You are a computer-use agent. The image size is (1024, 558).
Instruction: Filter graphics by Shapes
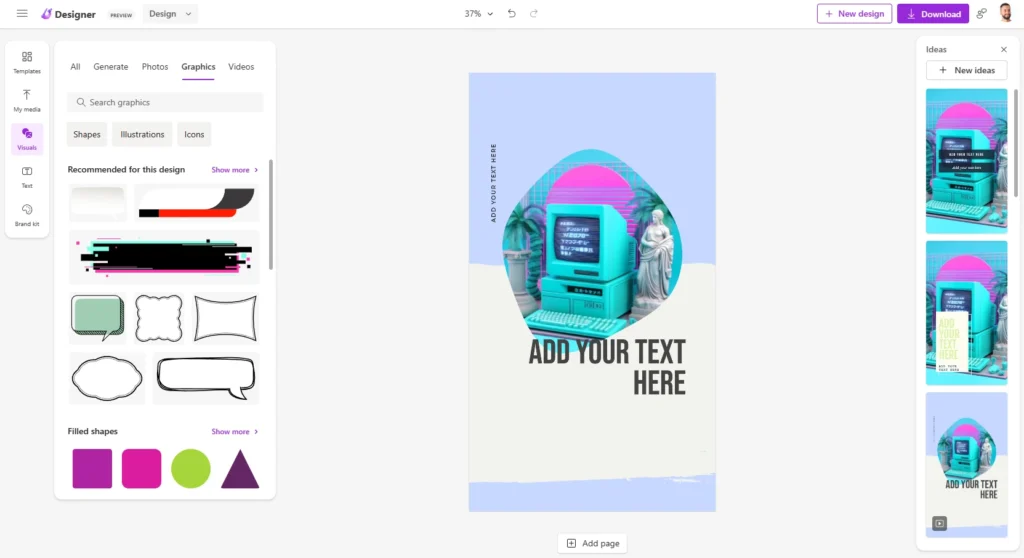click(87, 135)
